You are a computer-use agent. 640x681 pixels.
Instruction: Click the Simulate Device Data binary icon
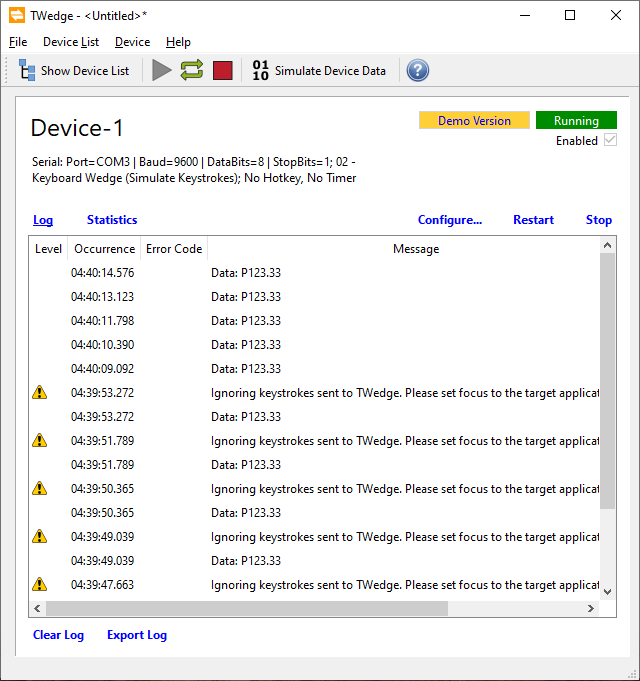(x=261, y=70)
